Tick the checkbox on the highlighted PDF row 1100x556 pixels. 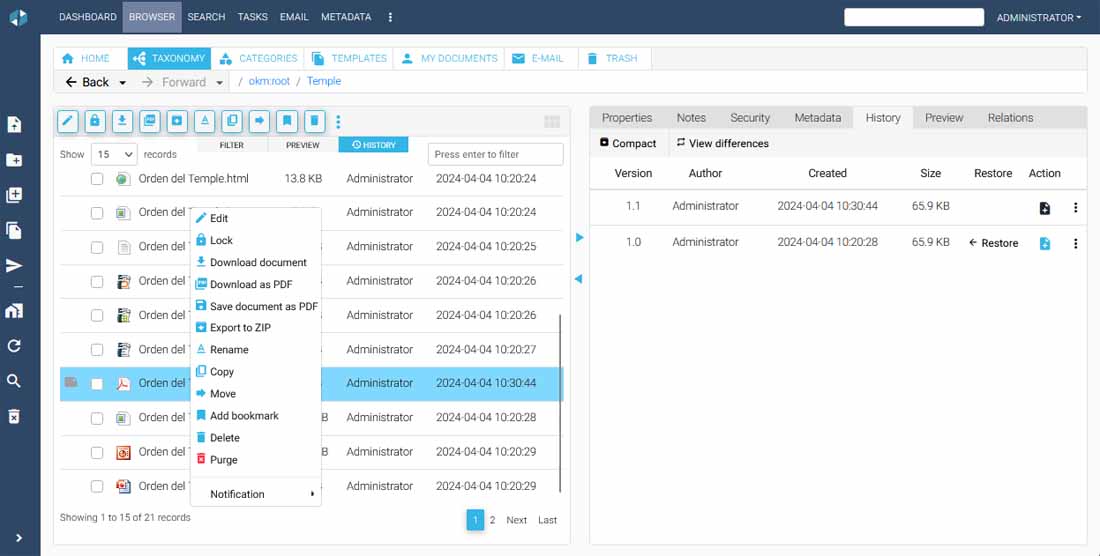[97, 384]
